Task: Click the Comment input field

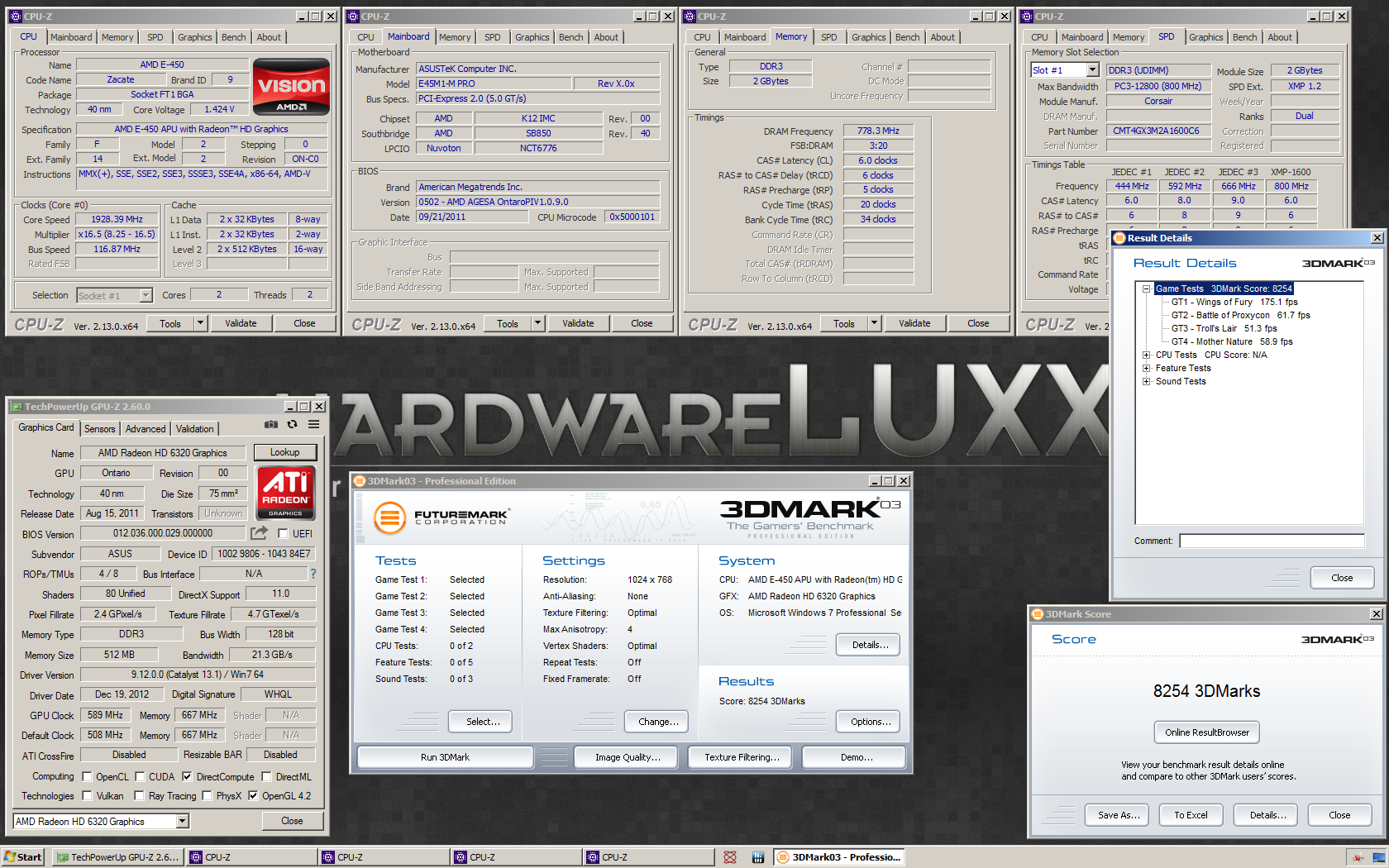Action: tap(1272, 541)
